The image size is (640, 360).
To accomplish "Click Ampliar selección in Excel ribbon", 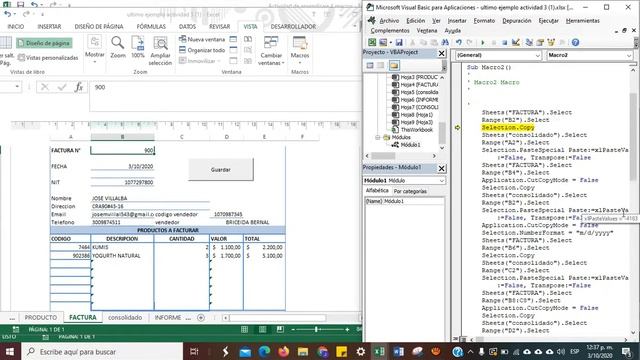I will 160,51.
